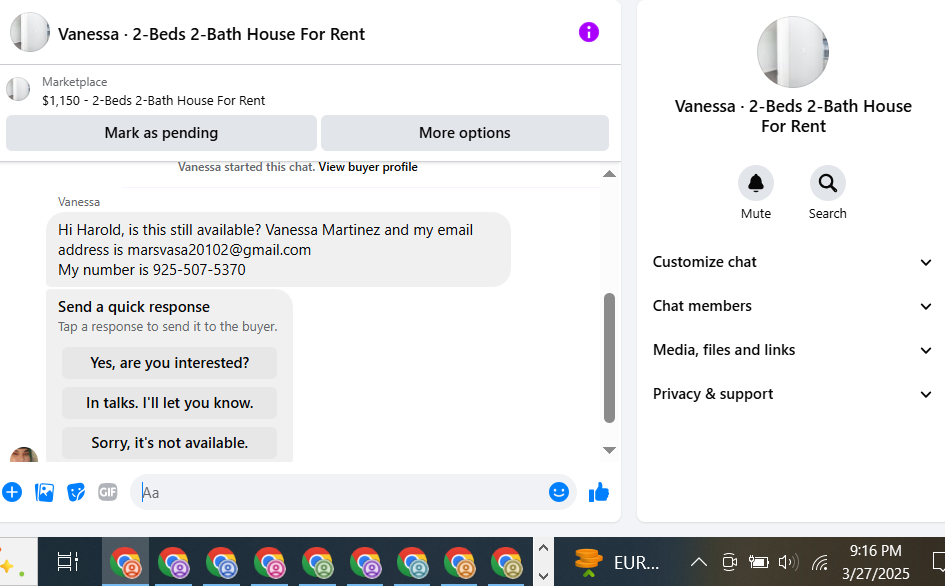Open the EUR currency taskbar widget

pyautogui.click(x=617, y=562)
